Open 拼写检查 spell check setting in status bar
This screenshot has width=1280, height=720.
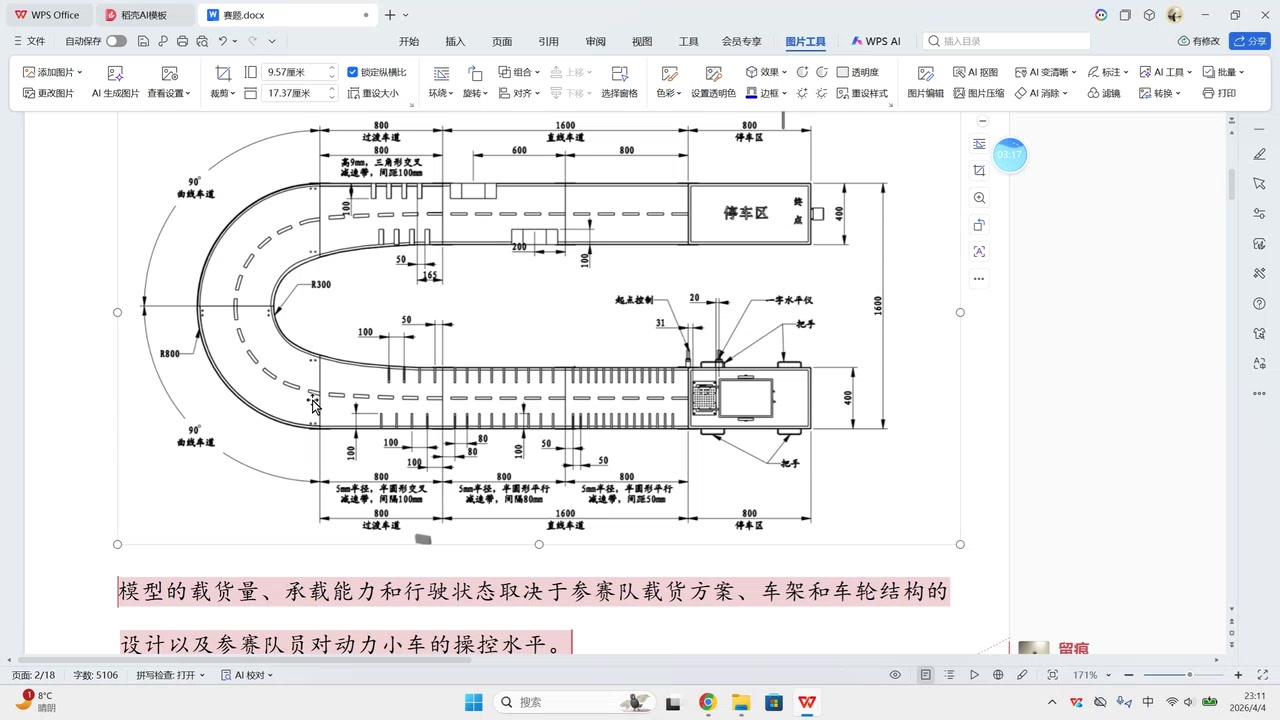pyautogui.click(x=170, y=675)
